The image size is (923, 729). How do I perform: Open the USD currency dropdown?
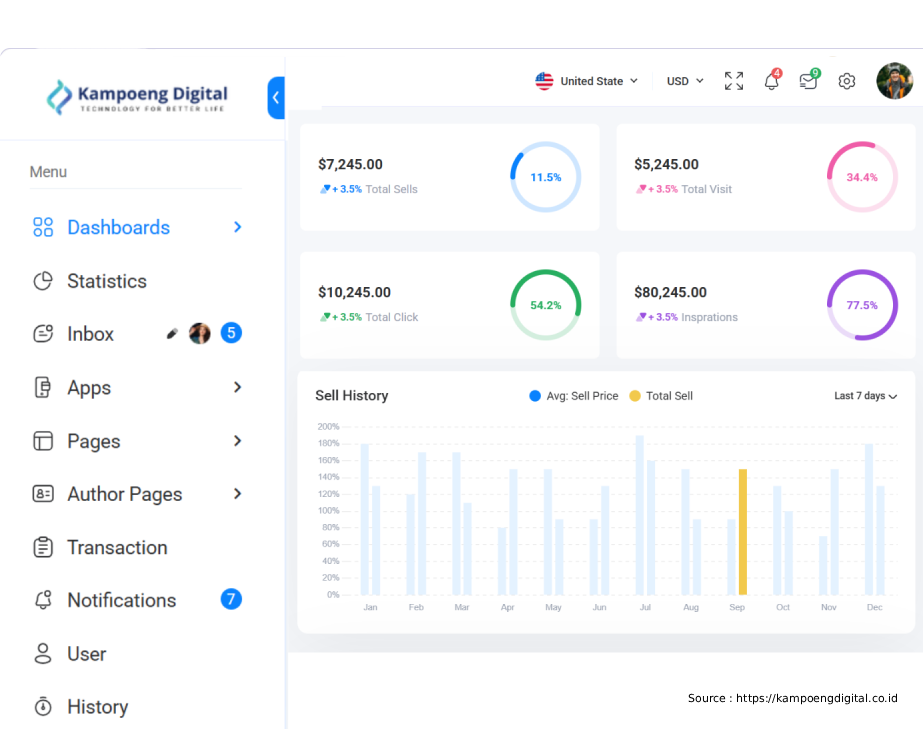pyautogui.click(x=685, y=81)
